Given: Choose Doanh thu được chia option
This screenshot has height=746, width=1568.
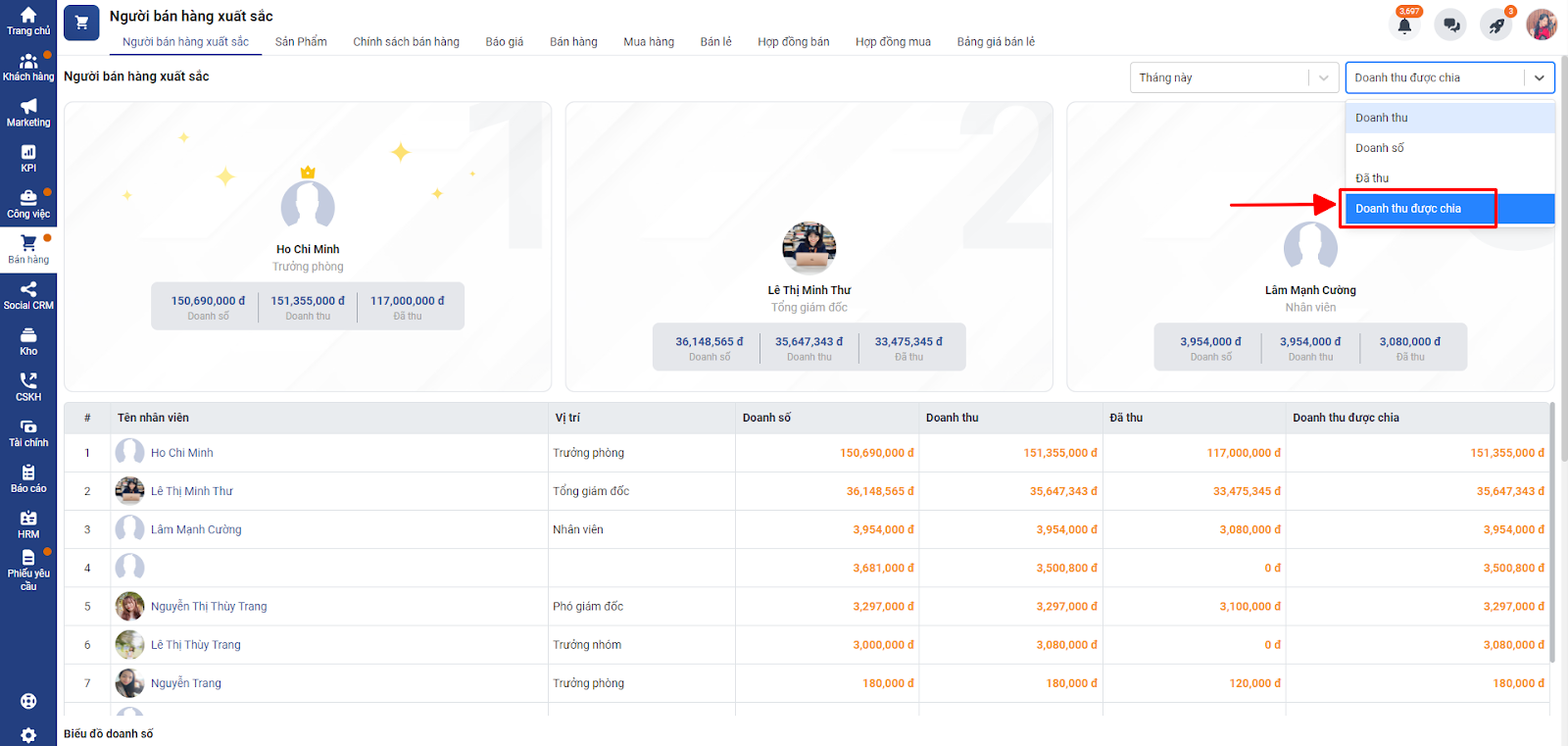Looking at the screenshot, I should click(1450, 209).
